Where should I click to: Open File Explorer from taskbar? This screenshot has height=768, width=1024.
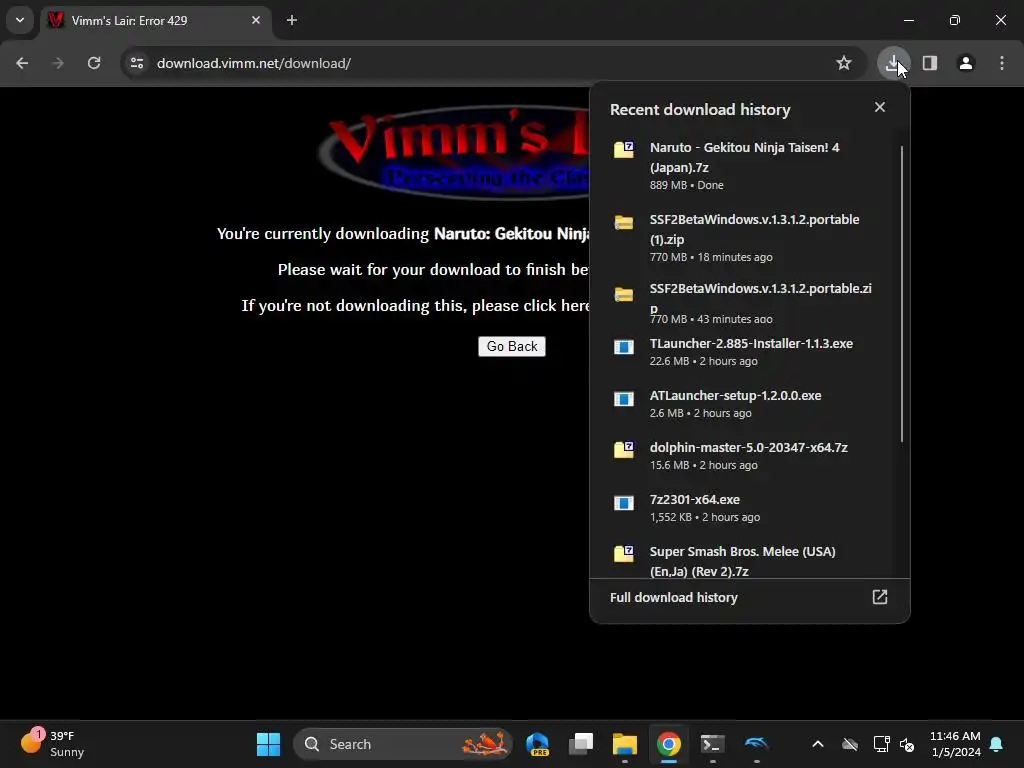point(624,744)
